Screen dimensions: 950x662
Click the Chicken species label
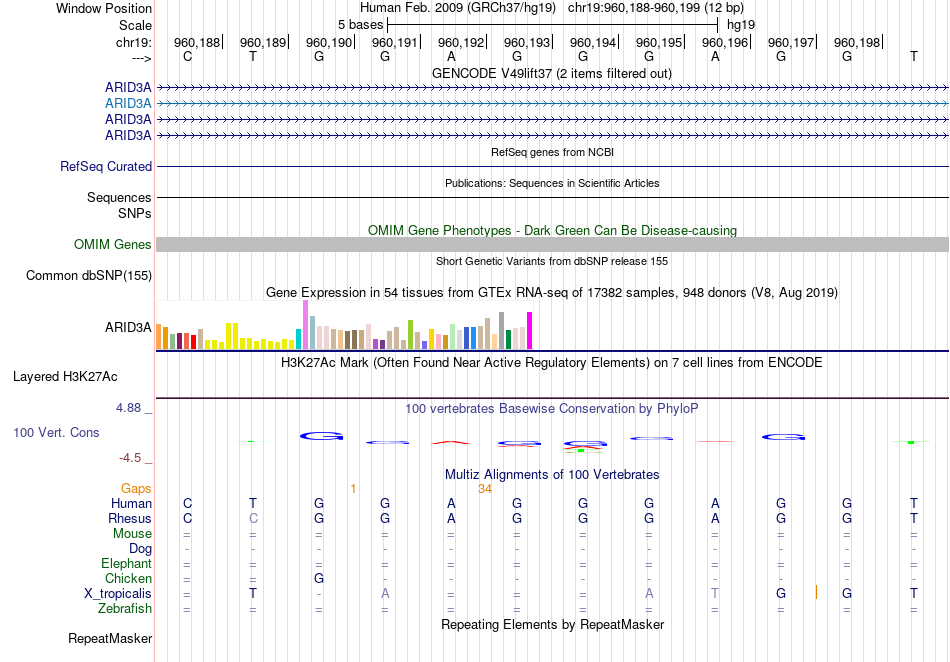128,578
